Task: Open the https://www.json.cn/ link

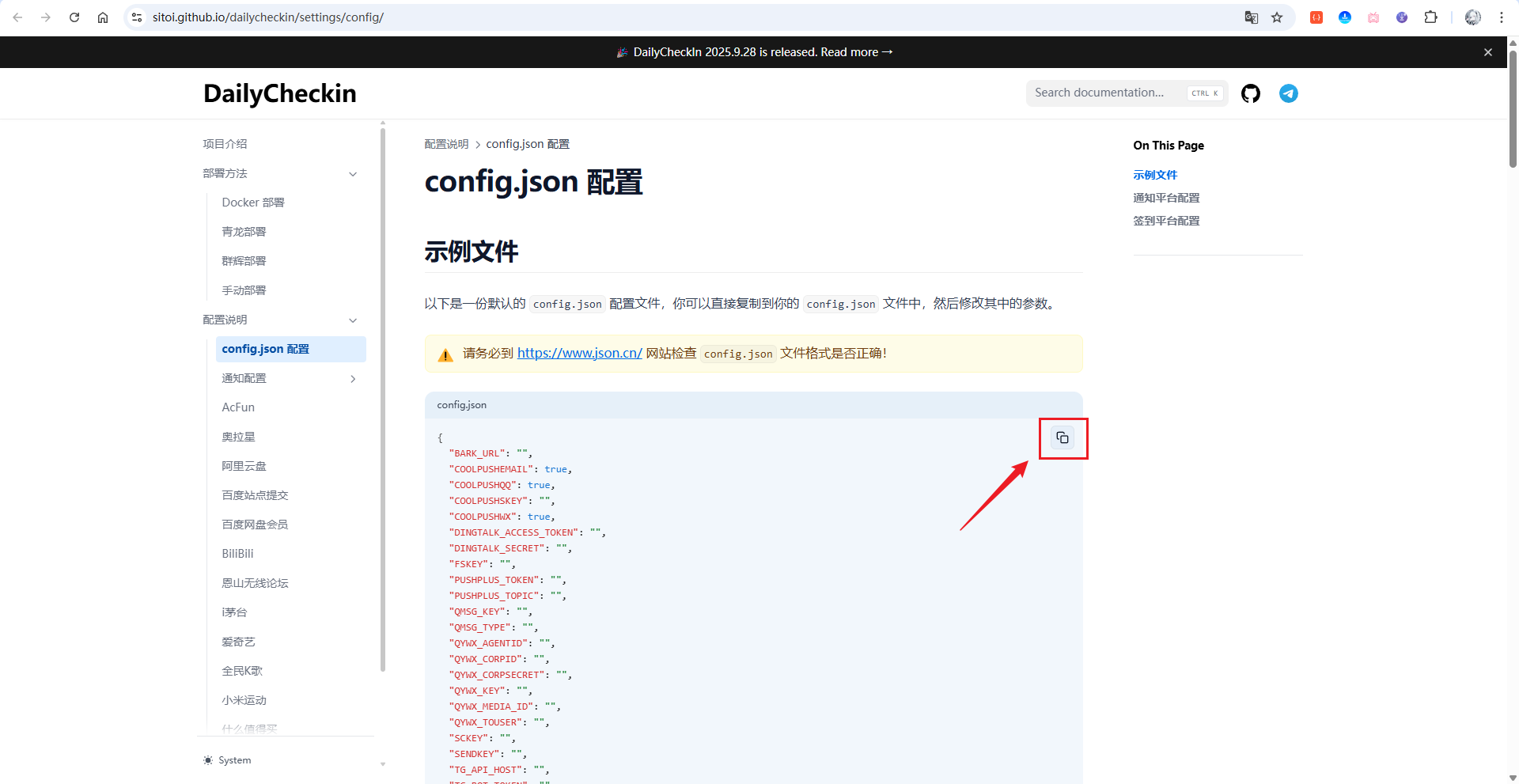Action: point(579,353)
